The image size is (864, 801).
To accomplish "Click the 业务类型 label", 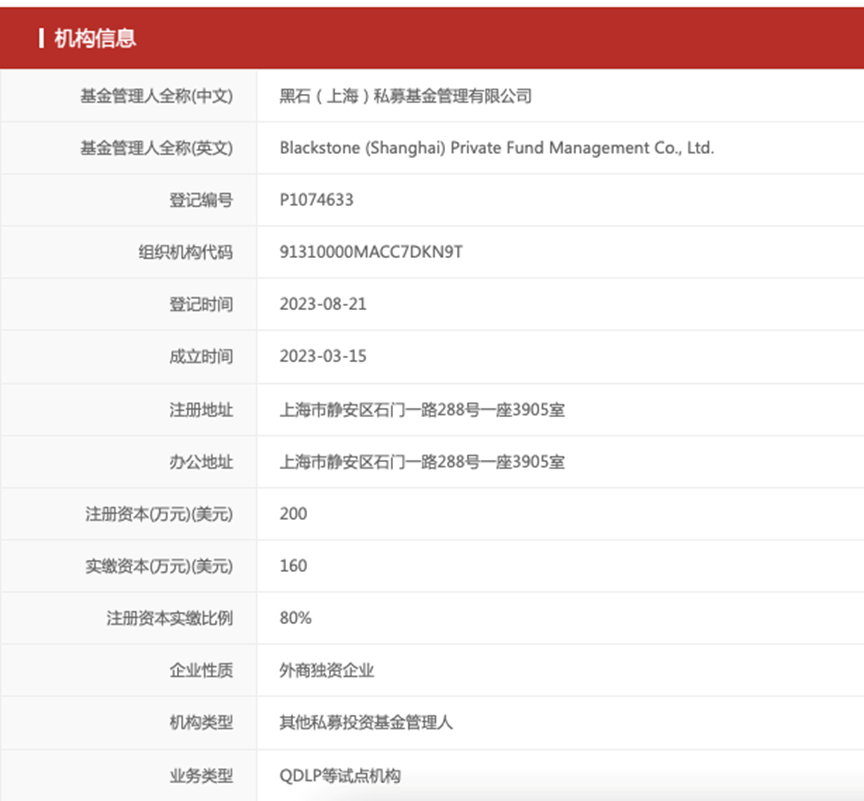I will pyautogui.click(x=201, y=776).
